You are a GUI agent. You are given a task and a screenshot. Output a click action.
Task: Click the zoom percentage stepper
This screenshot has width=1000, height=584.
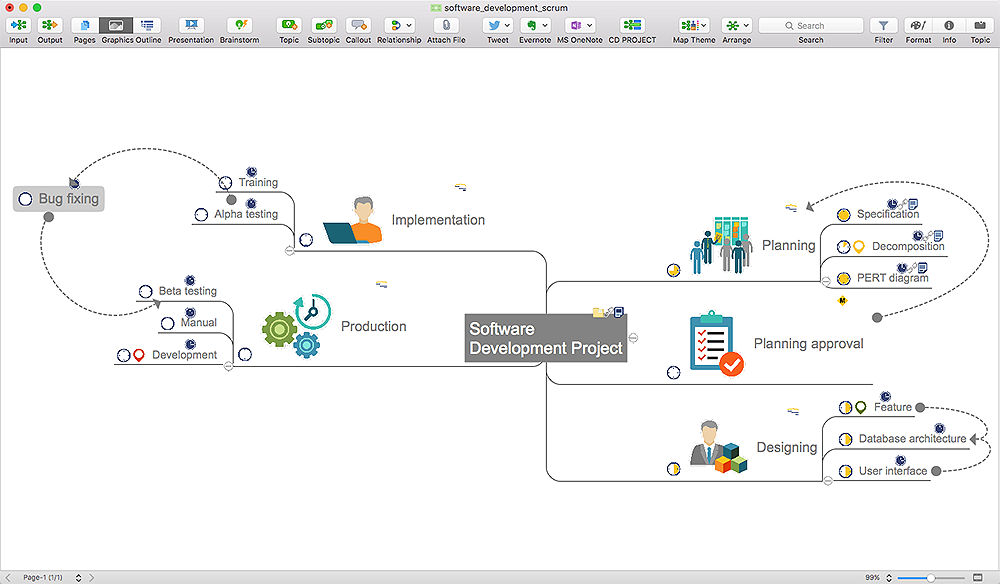point(889,578)
